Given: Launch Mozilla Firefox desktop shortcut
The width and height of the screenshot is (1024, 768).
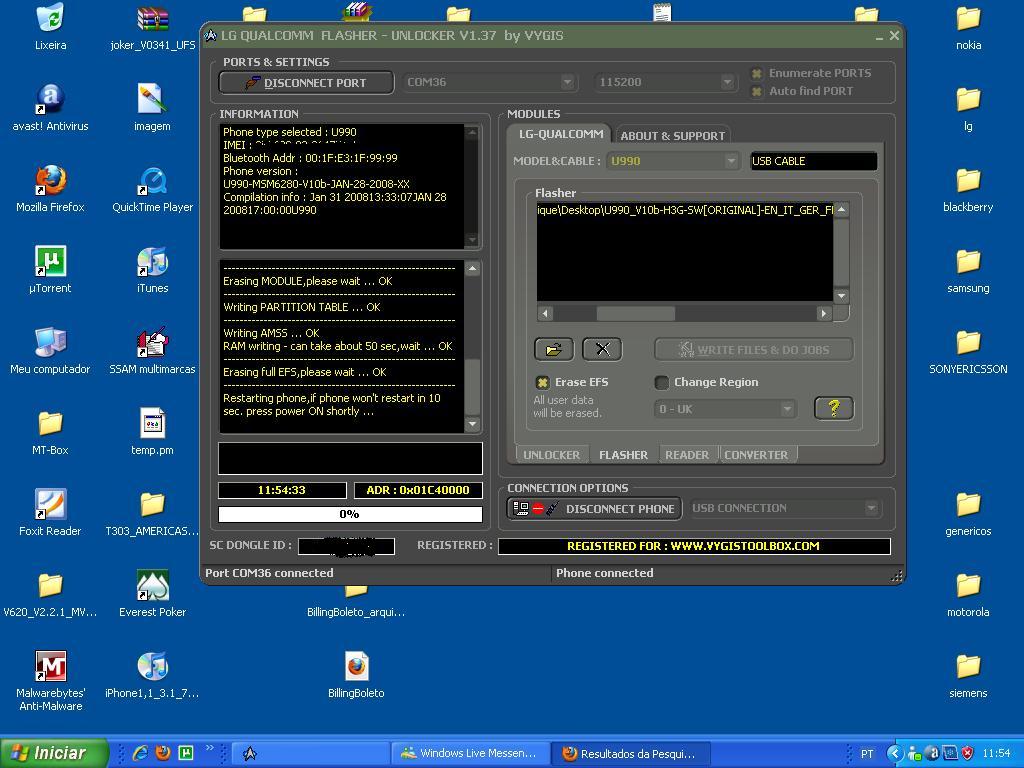Looking at the screenshot, I should 50,180.
